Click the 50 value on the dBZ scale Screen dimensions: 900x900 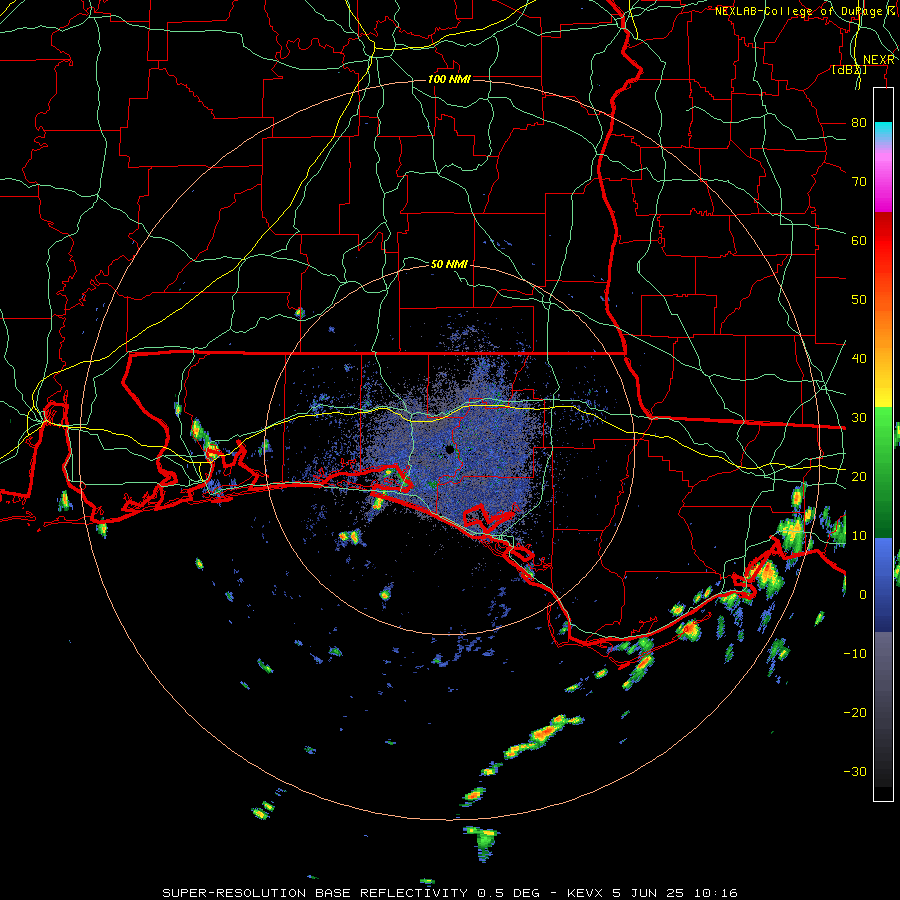pos(859,300)
